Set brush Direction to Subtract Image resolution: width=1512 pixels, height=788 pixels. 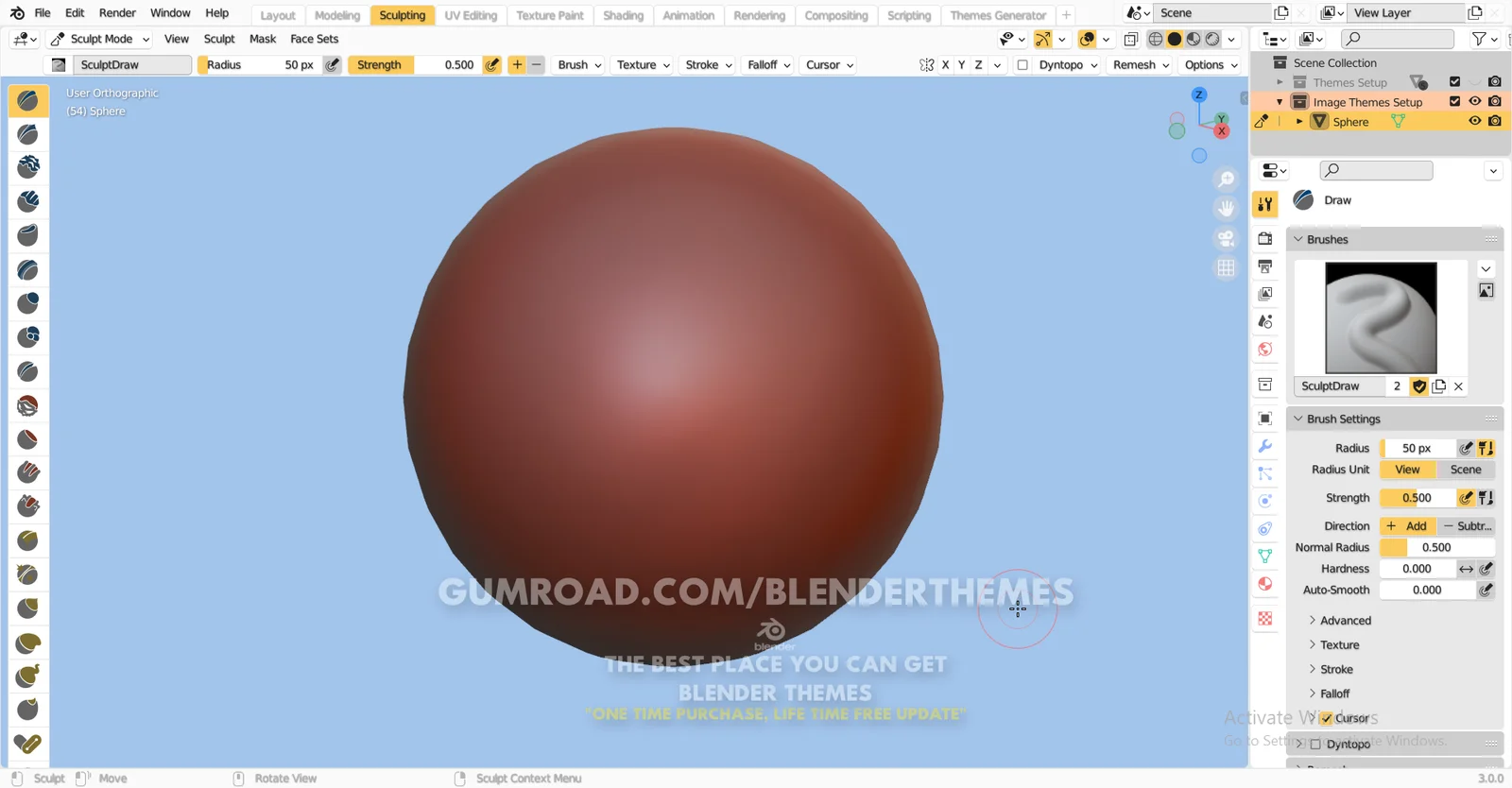(1467, 526)
